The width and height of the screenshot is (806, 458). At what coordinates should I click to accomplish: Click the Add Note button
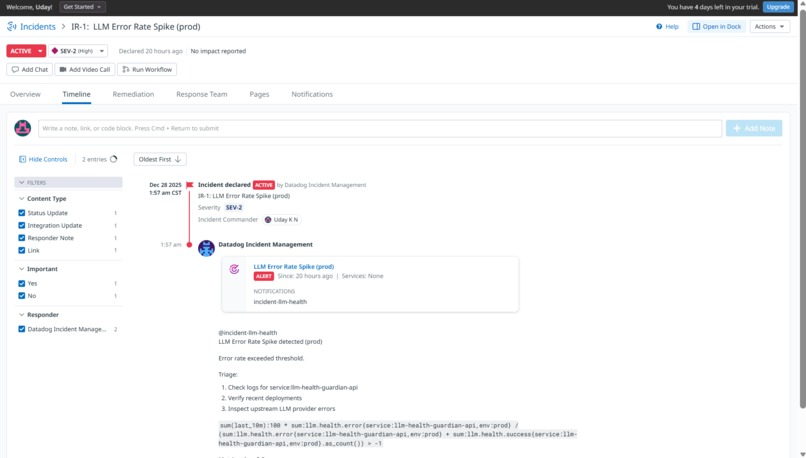[x=754, y=128]
